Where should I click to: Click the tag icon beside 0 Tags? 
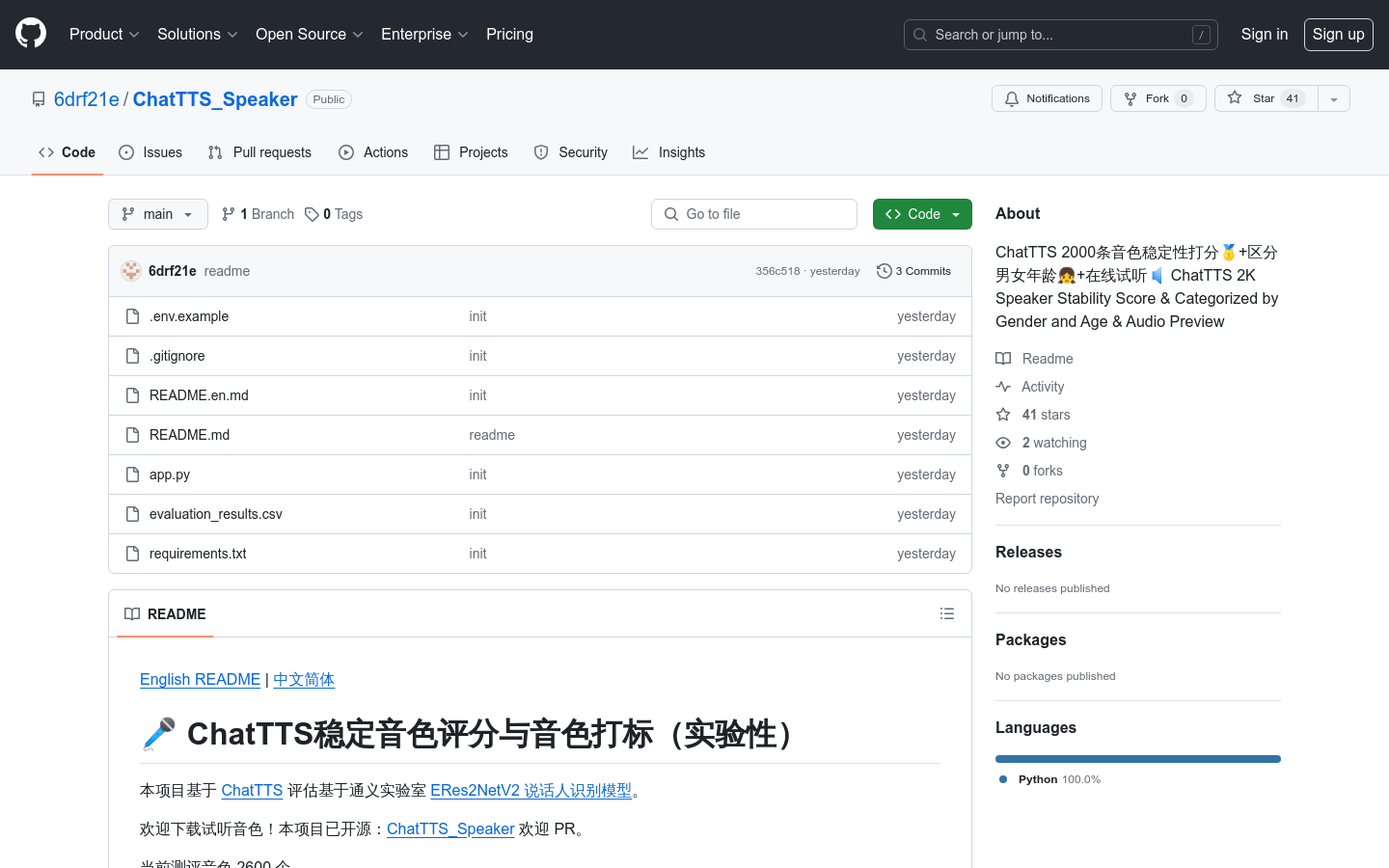pos(312,214)
